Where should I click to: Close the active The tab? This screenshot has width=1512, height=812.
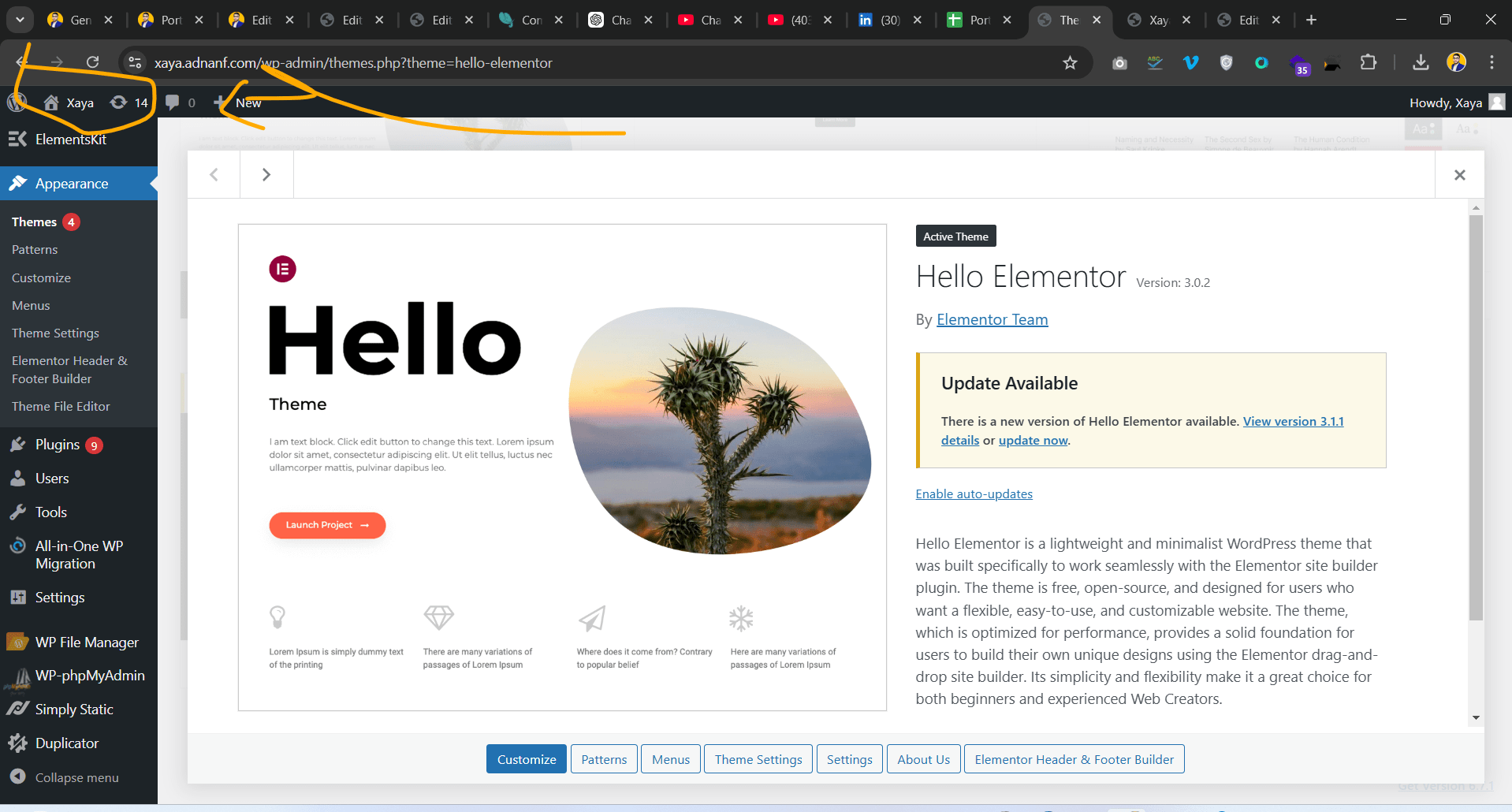click(x=1097, y=20)
